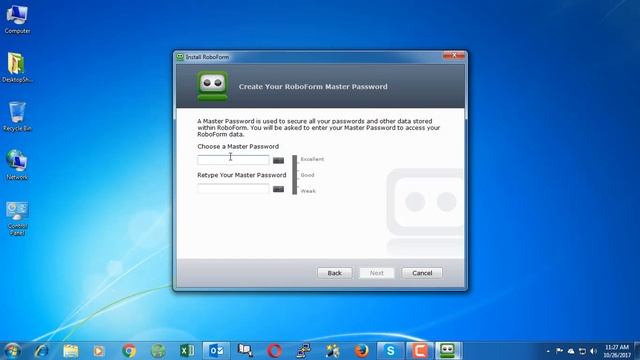Switch to the RoboForm installer taskbar button
The width and height of the screenshot is (640, 360).
pos(448,351)
